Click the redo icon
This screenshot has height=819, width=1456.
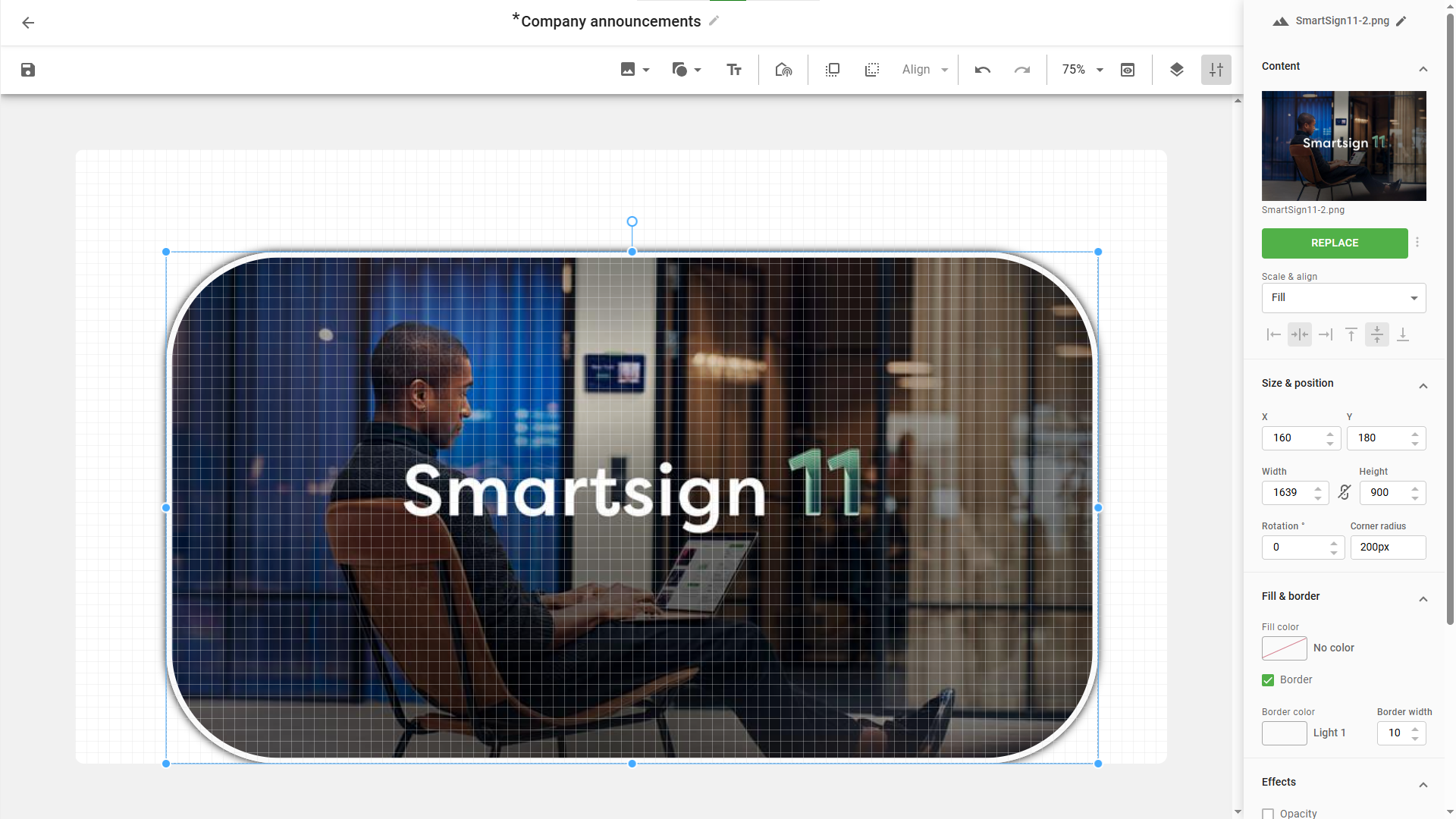coord(1022,70)
